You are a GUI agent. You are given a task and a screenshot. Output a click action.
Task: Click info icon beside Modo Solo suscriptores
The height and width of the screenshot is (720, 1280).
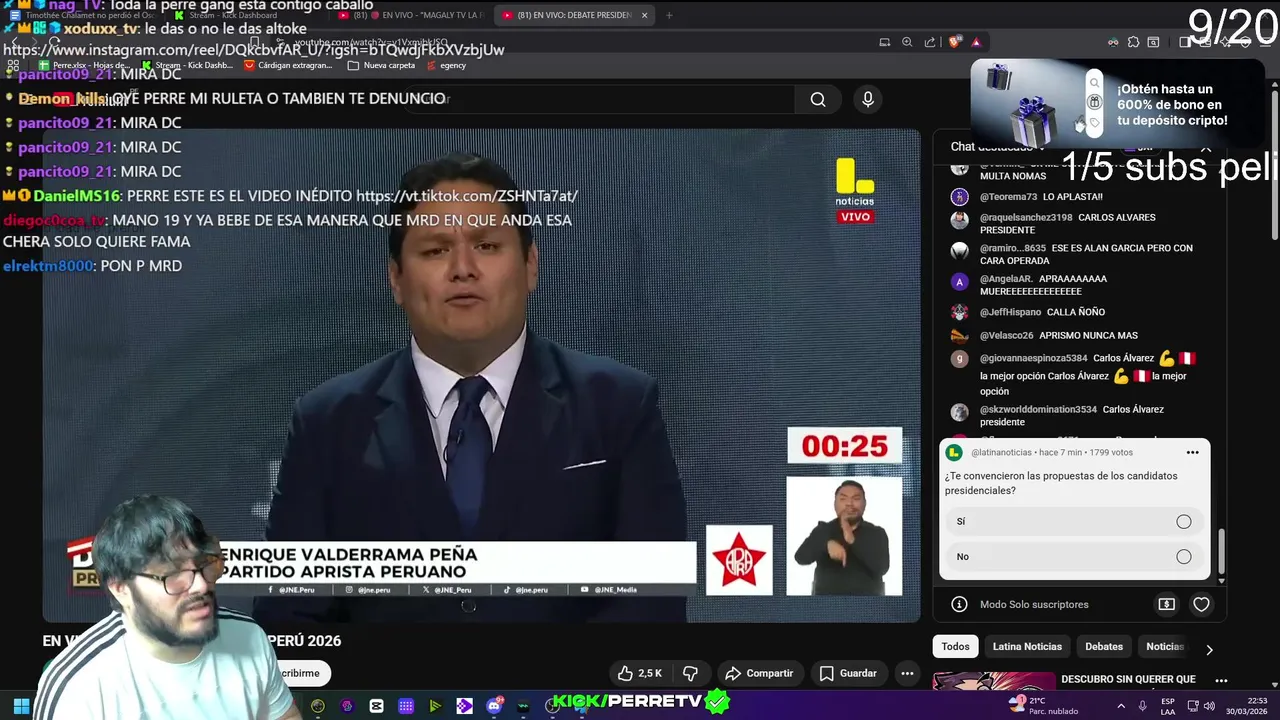[x=959, y=604]
